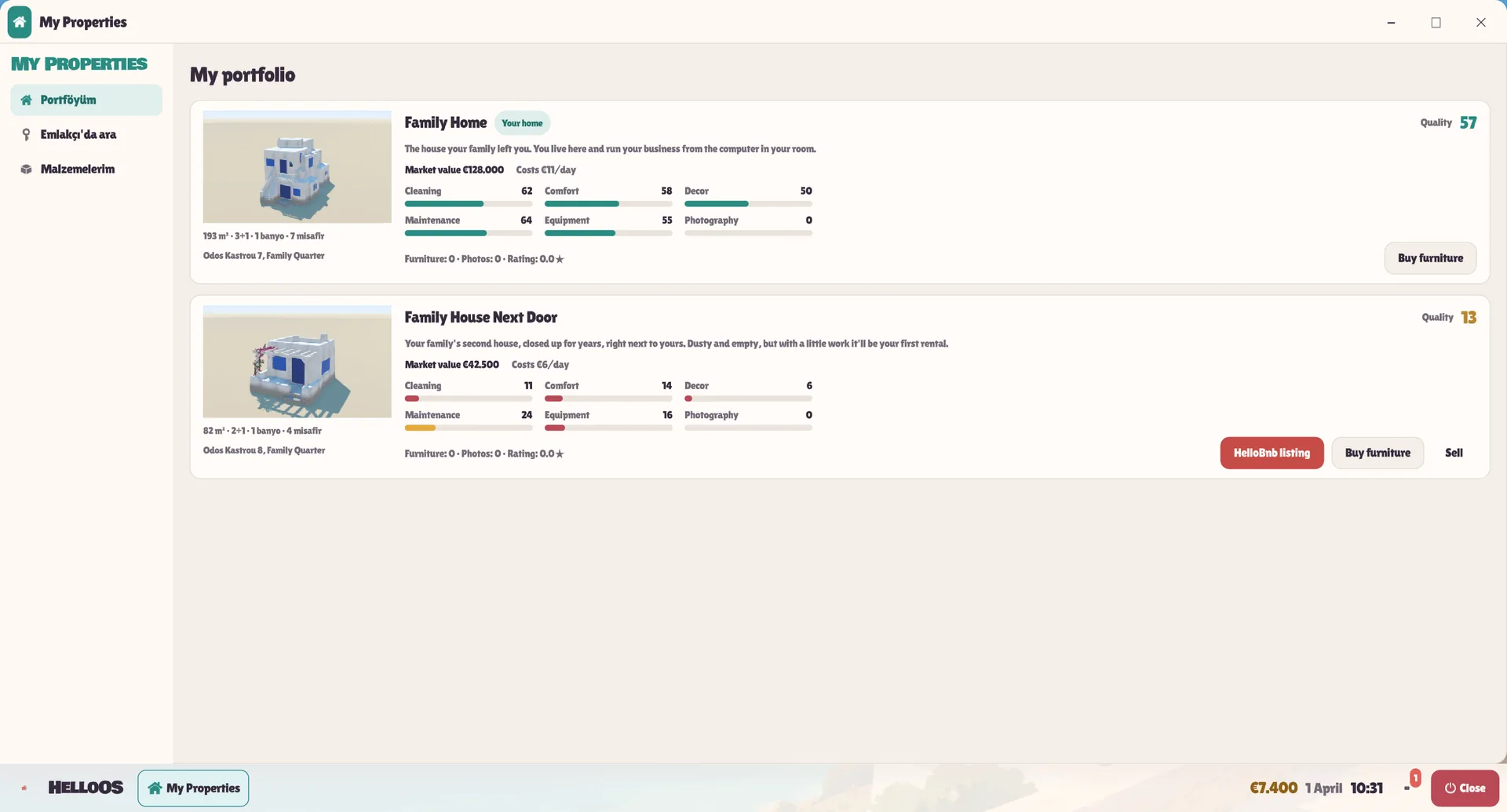Click Next Door Equipment progress bar

(x=608, y=428)
